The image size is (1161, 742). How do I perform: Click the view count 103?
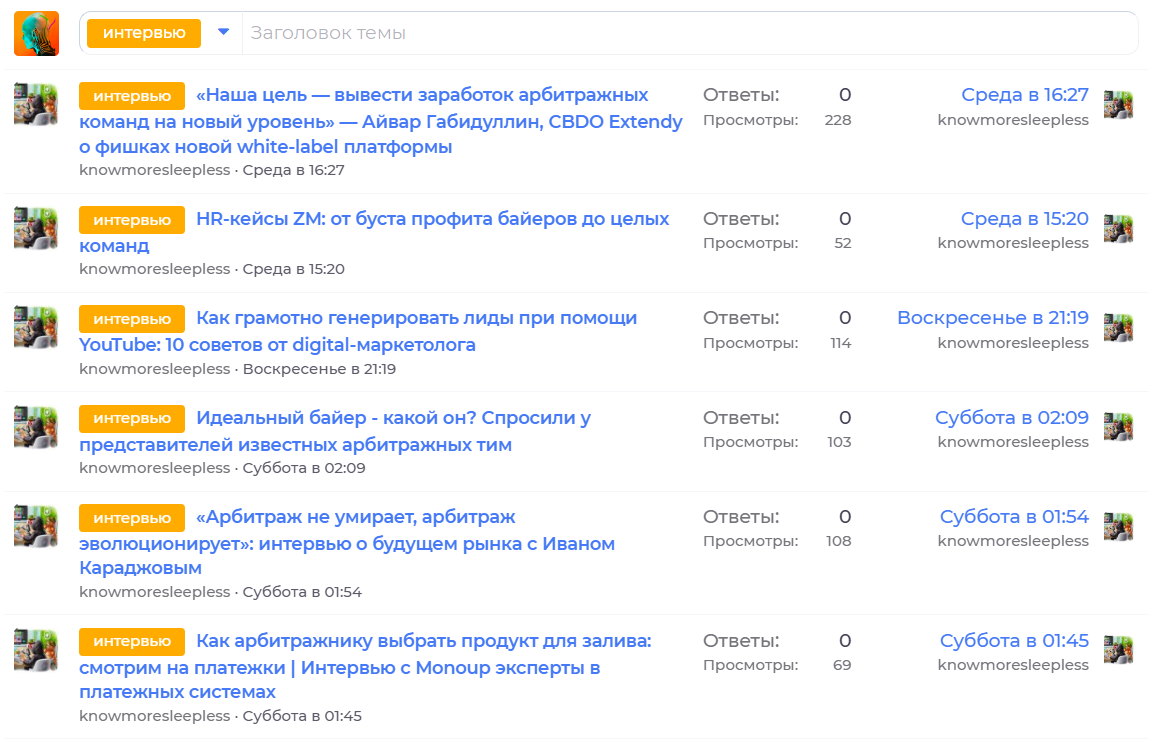coord(839,442)
